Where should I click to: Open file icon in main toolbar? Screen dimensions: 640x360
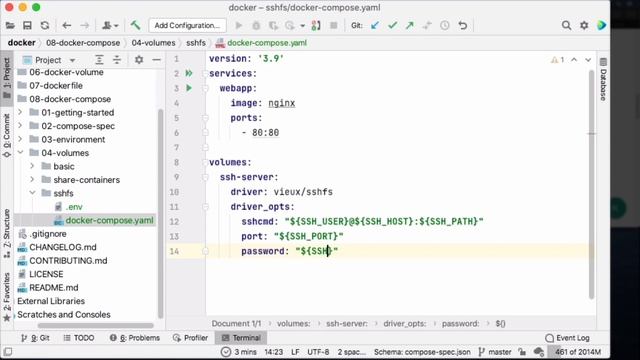[10, 25]
